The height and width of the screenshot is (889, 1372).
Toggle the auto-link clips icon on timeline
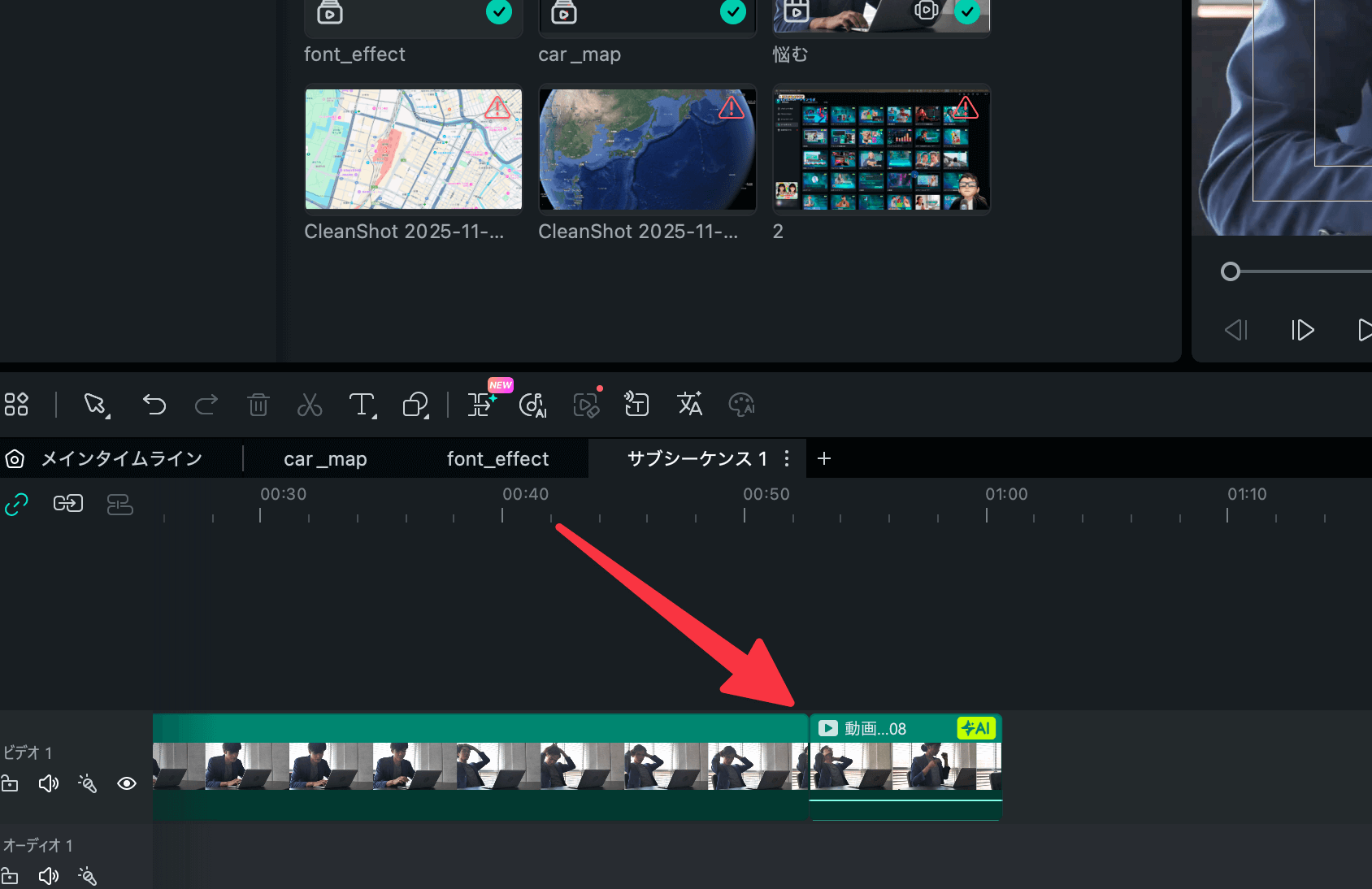tap(16, 505)
